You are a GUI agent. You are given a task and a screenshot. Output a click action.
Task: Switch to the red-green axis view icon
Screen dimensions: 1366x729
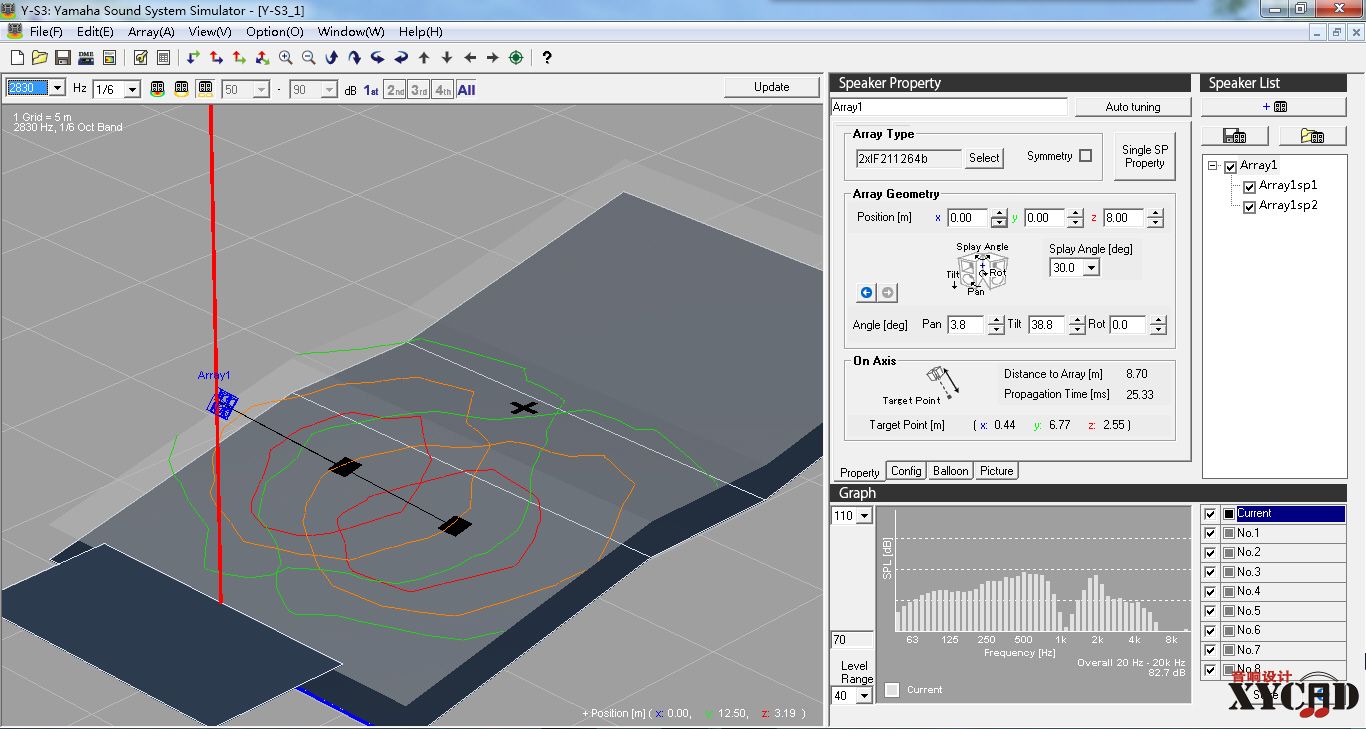[240, 58]
